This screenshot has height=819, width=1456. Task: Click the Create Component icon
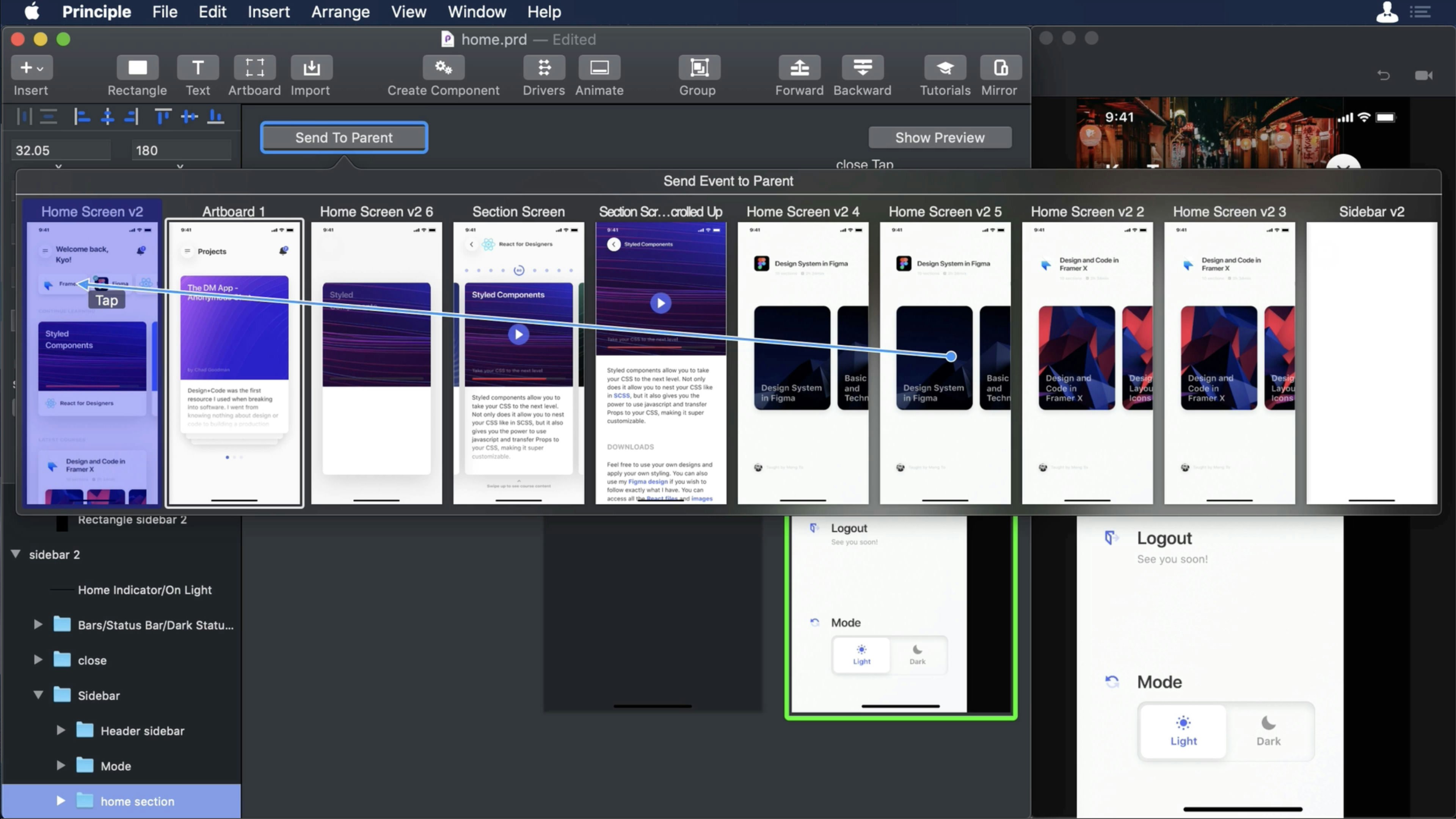pyautogui.click(x=443, y=68)
